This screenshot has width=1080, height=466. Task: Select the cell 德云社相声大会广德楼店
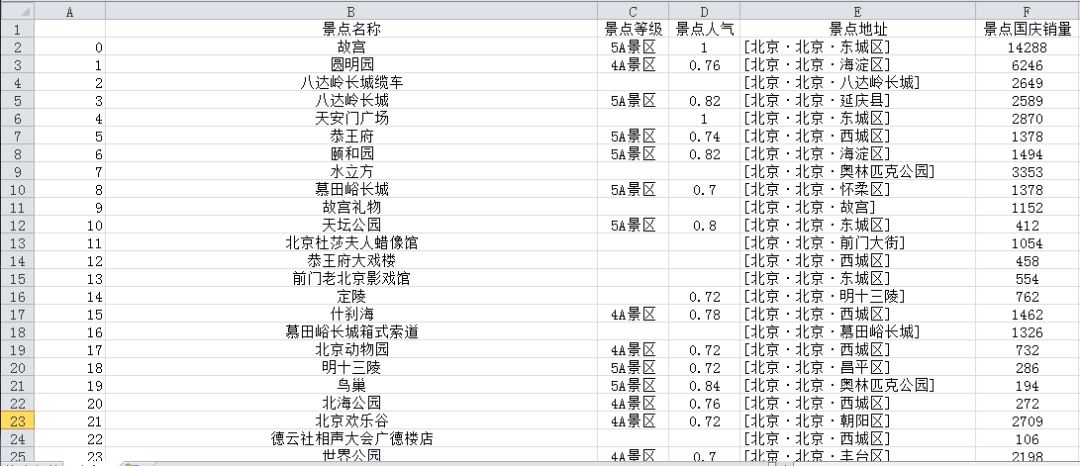coord(351,438)
